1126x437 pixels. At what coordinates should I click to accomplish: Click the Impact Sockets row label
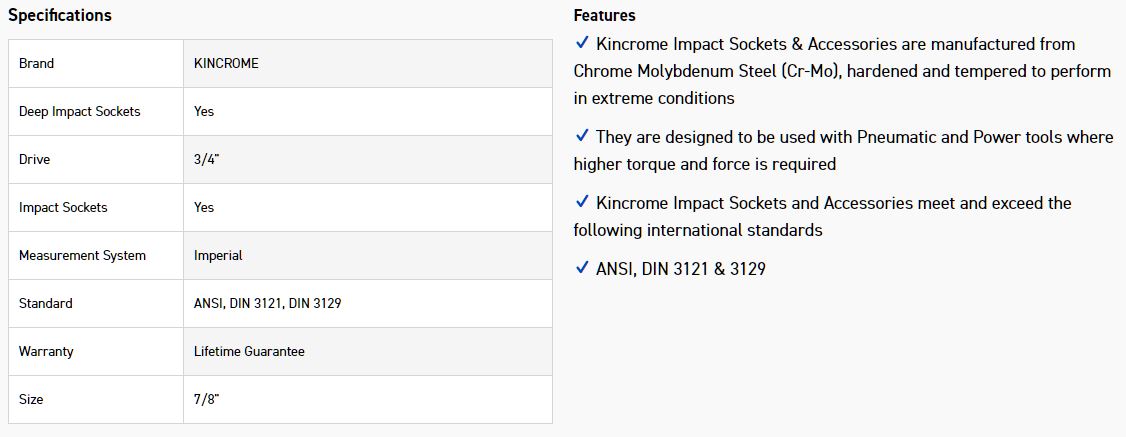point(63,207)
